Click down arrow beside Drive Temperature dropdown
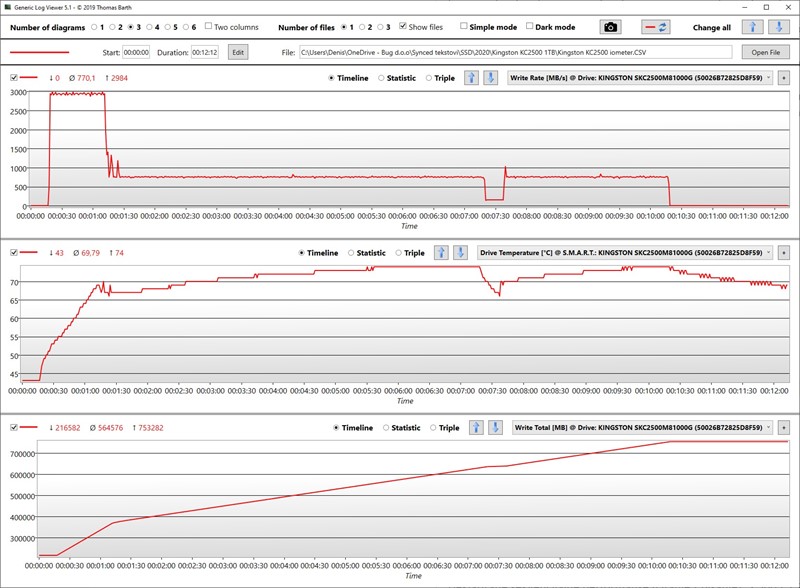 pos(460,253)
